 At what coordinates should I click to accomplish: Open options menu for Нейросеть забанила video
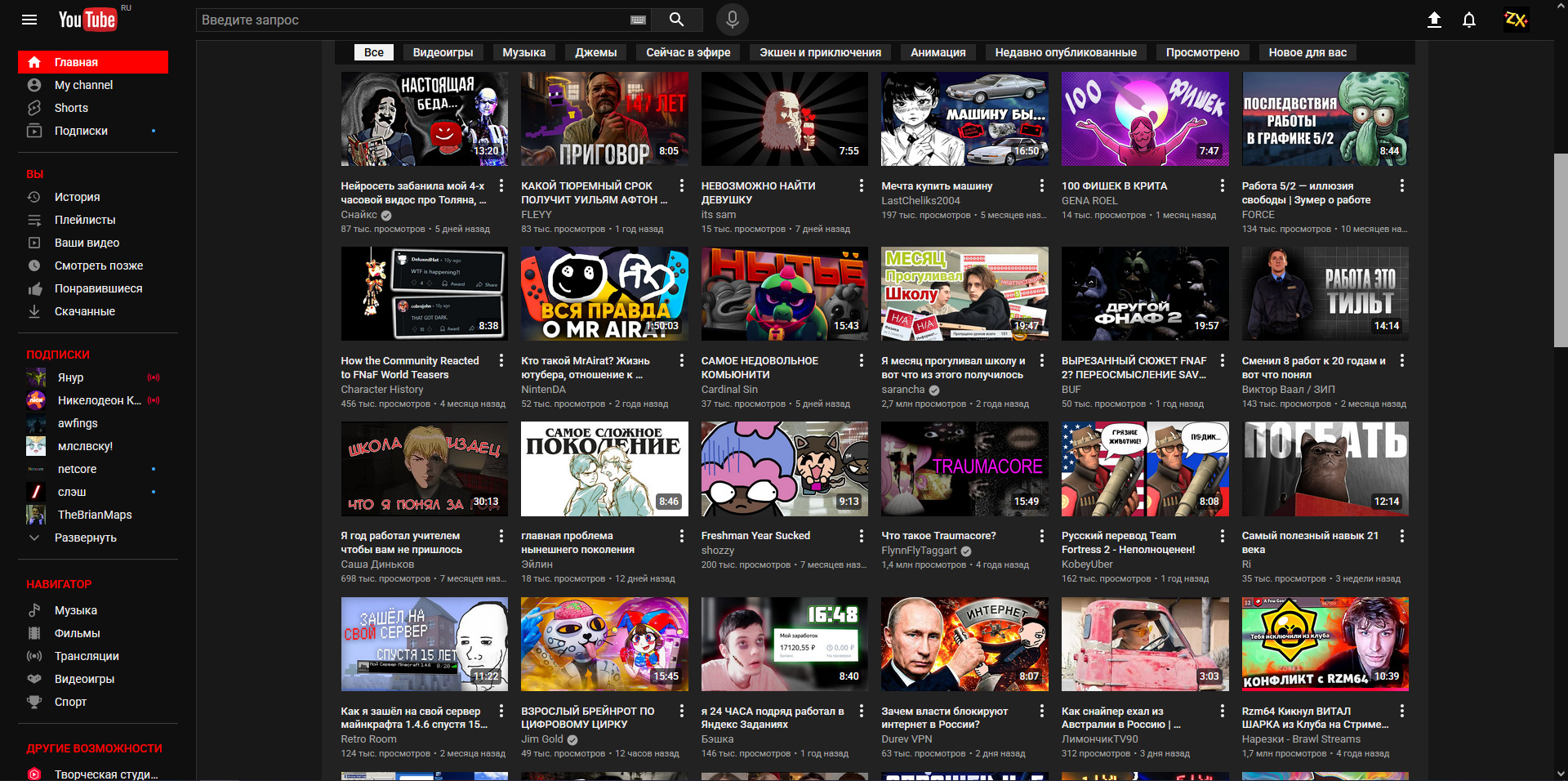[x=501, y=185]
